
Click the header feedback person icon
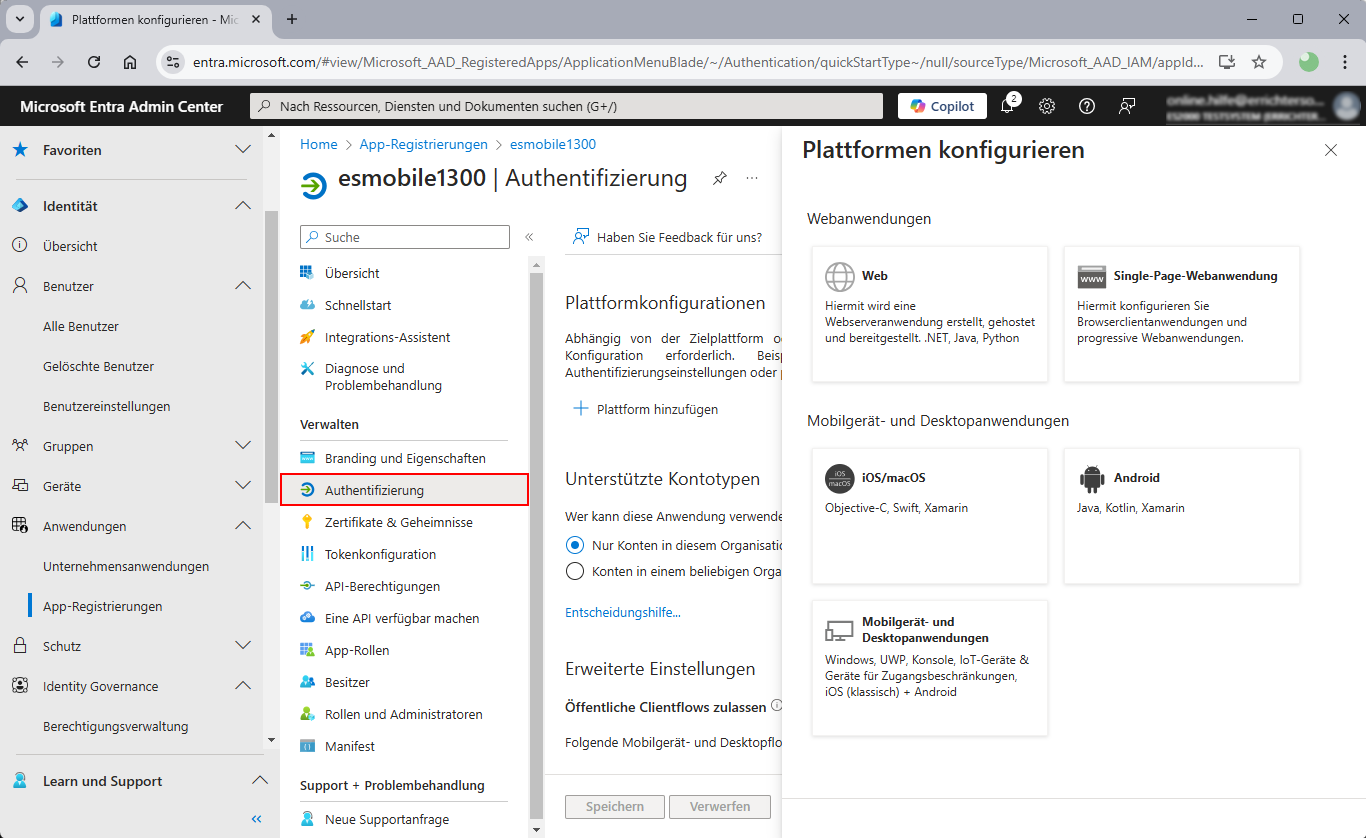(1127, 106)
